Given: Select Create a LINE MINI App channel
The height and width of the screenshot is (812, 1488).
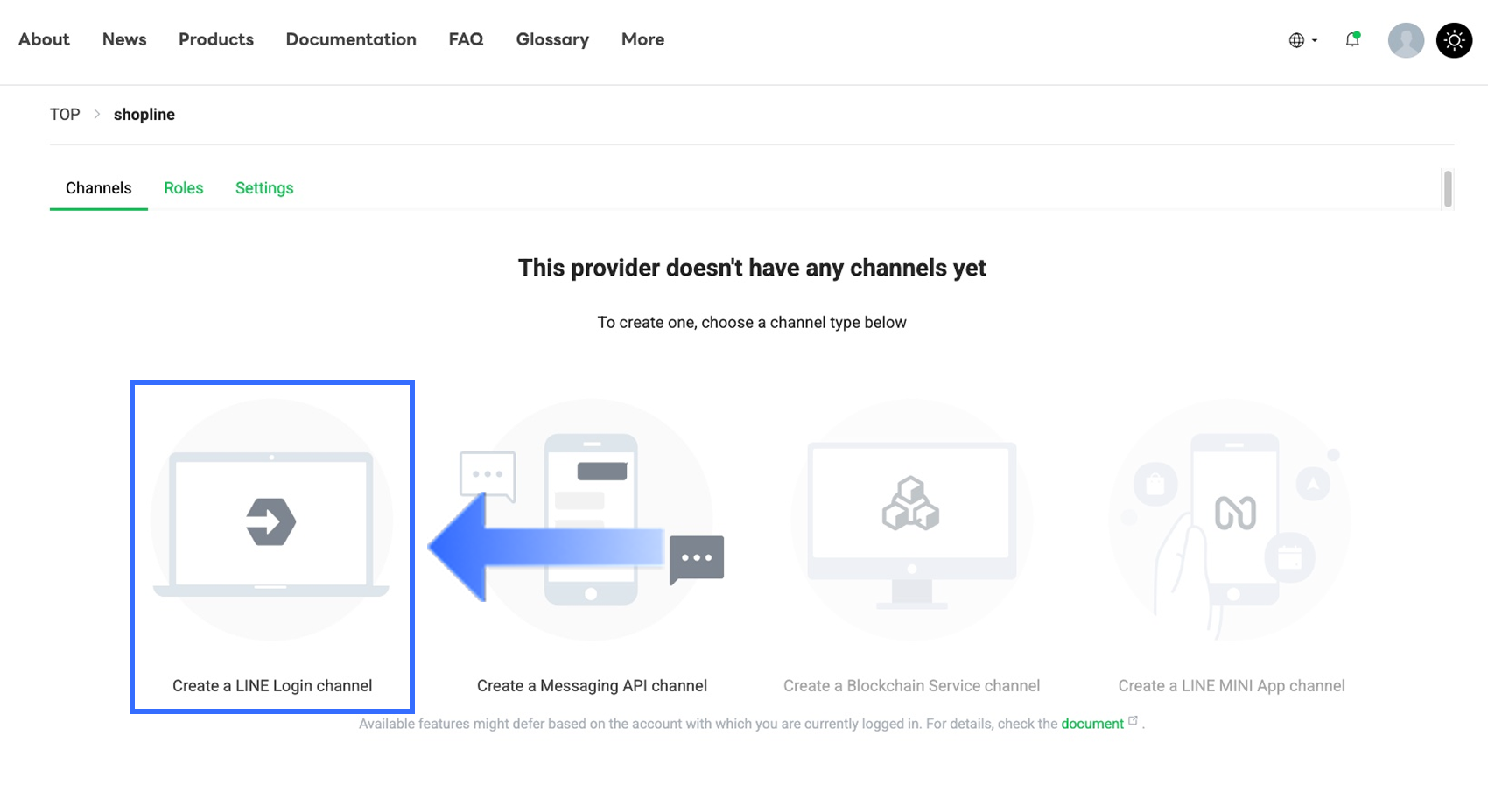Looking at the screenshot, I should coord(1232,686).
